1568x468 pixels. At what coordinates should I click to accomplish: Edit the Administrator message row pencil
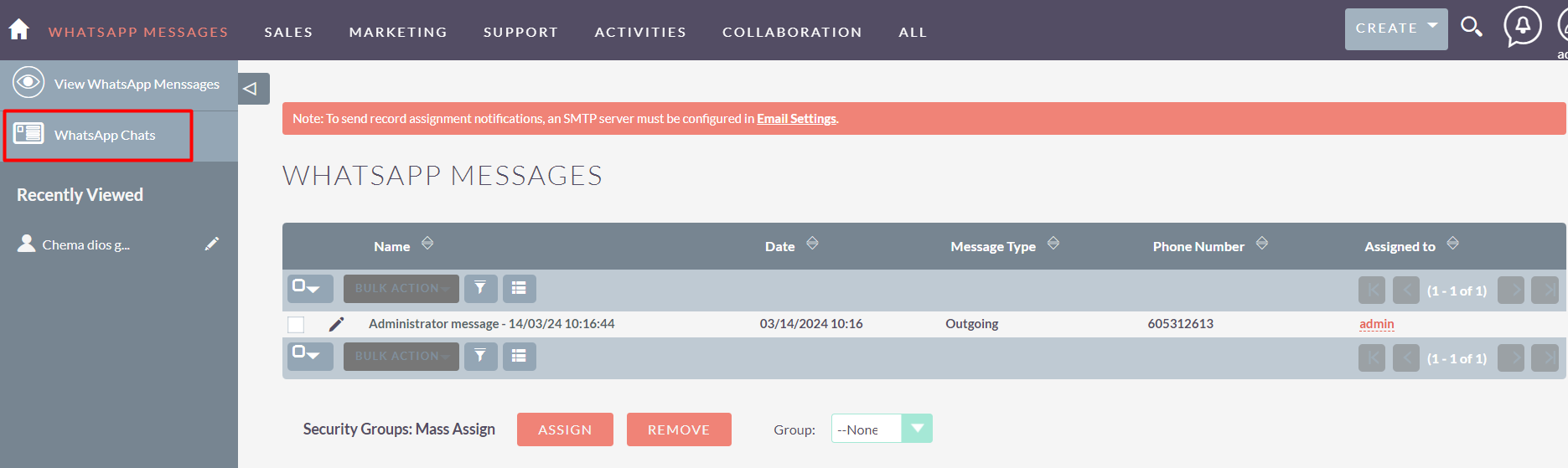(x=336, y=324)
